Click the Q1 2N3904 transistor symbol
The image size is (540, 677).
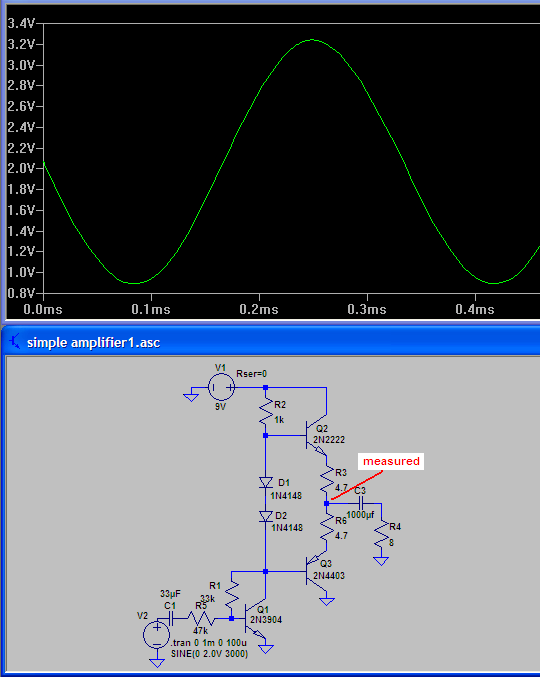[256, 619]
